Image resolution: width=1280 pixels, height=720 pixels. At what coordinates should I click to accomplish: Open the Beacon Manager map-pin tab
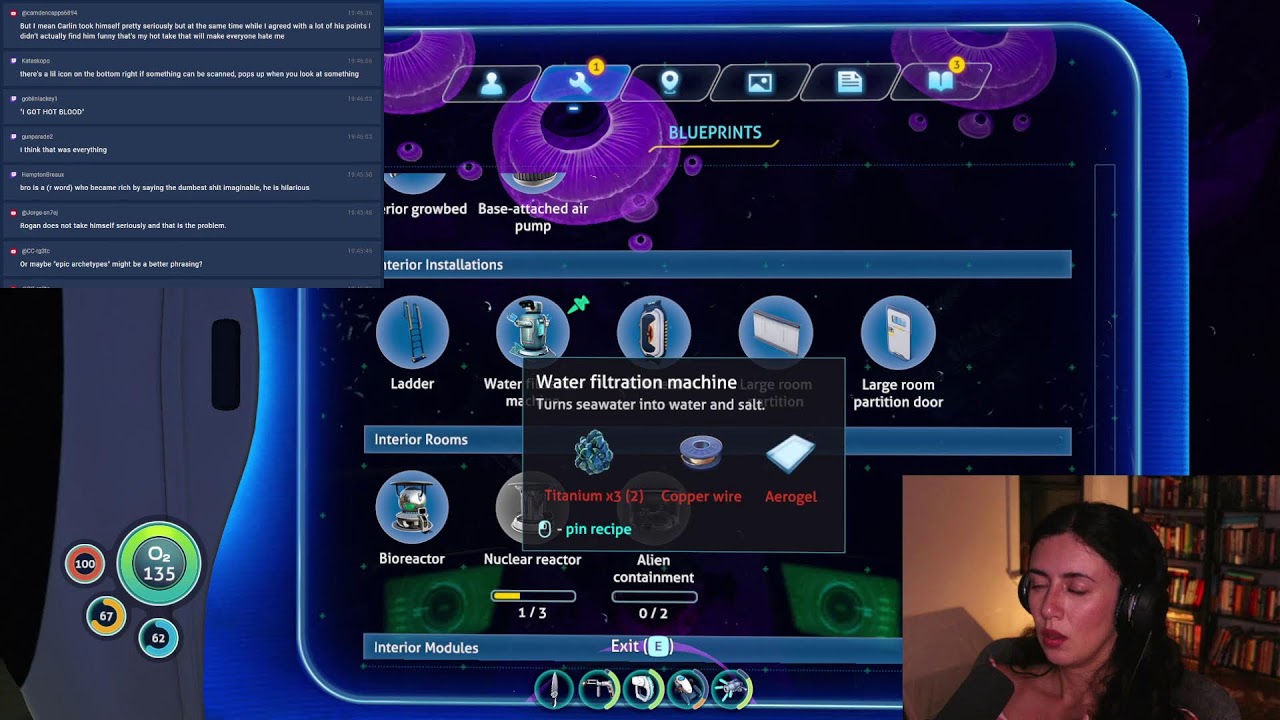(x=670, y=83)
